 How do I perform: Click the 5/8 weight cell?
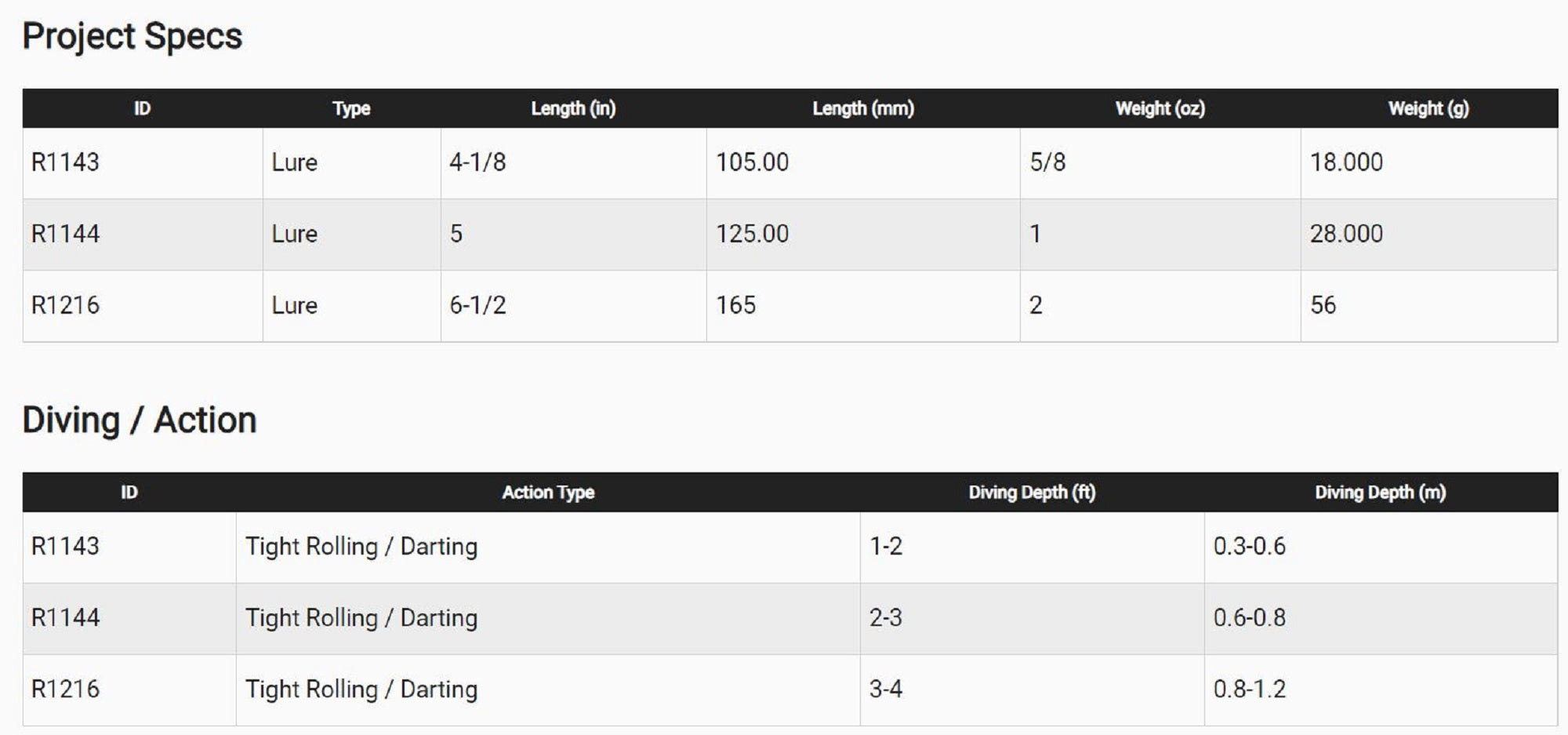pyautogui.click(x=1047, y=162)
